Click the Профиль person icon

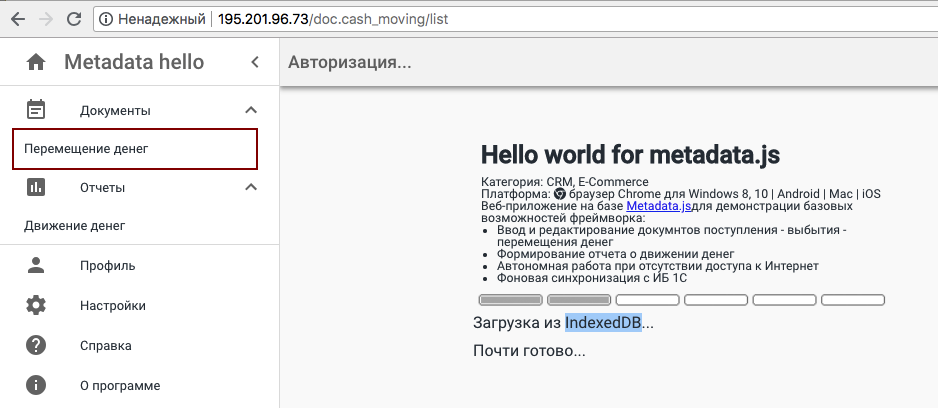pyautogui.click(x=36, y=265)
